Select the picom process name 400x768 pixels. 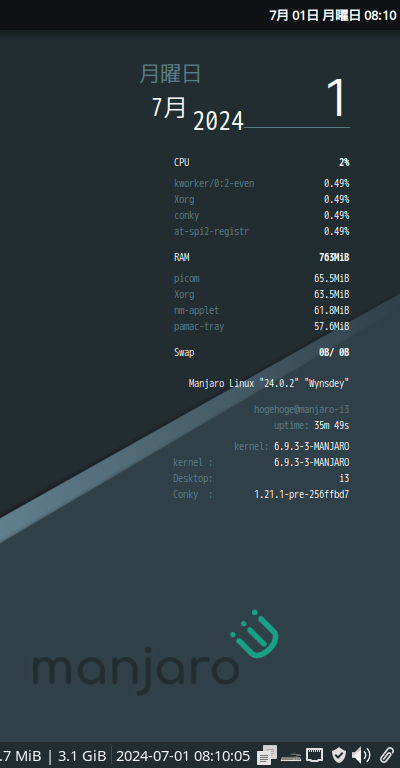pyautogui.click(x=187, y=279)
